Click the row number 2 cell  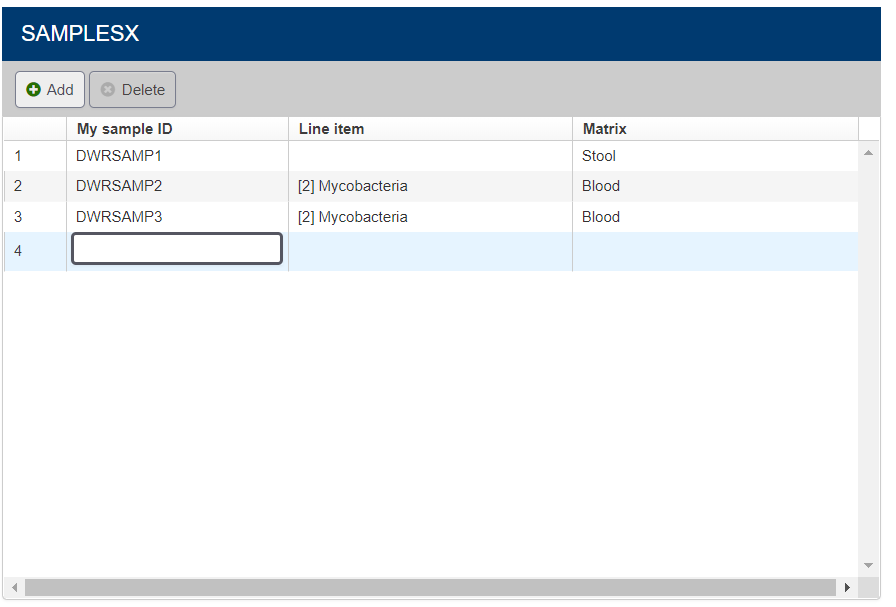tap(18, 186)
